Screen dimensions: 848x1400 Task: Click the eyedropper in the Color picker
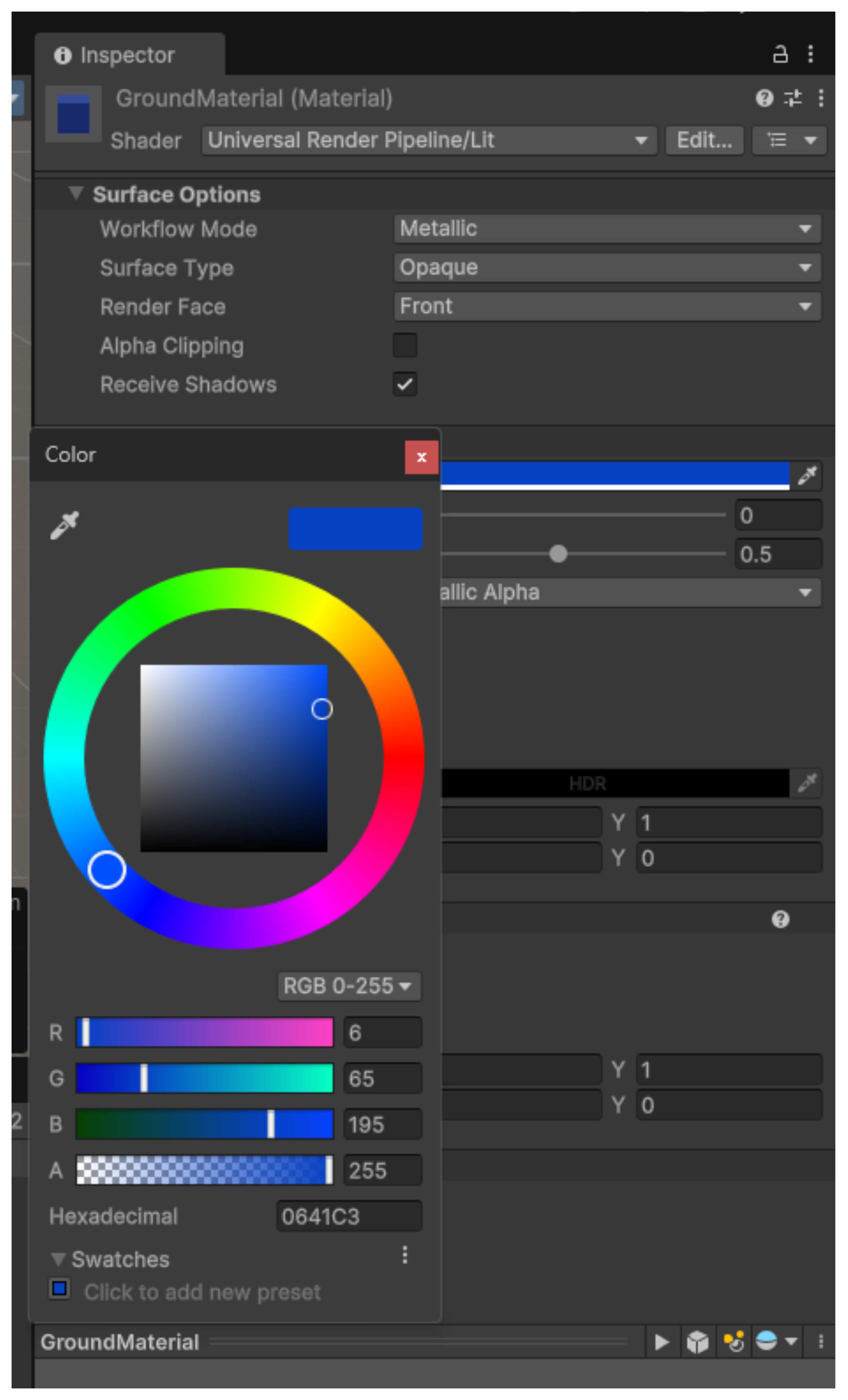pos(64,525)
